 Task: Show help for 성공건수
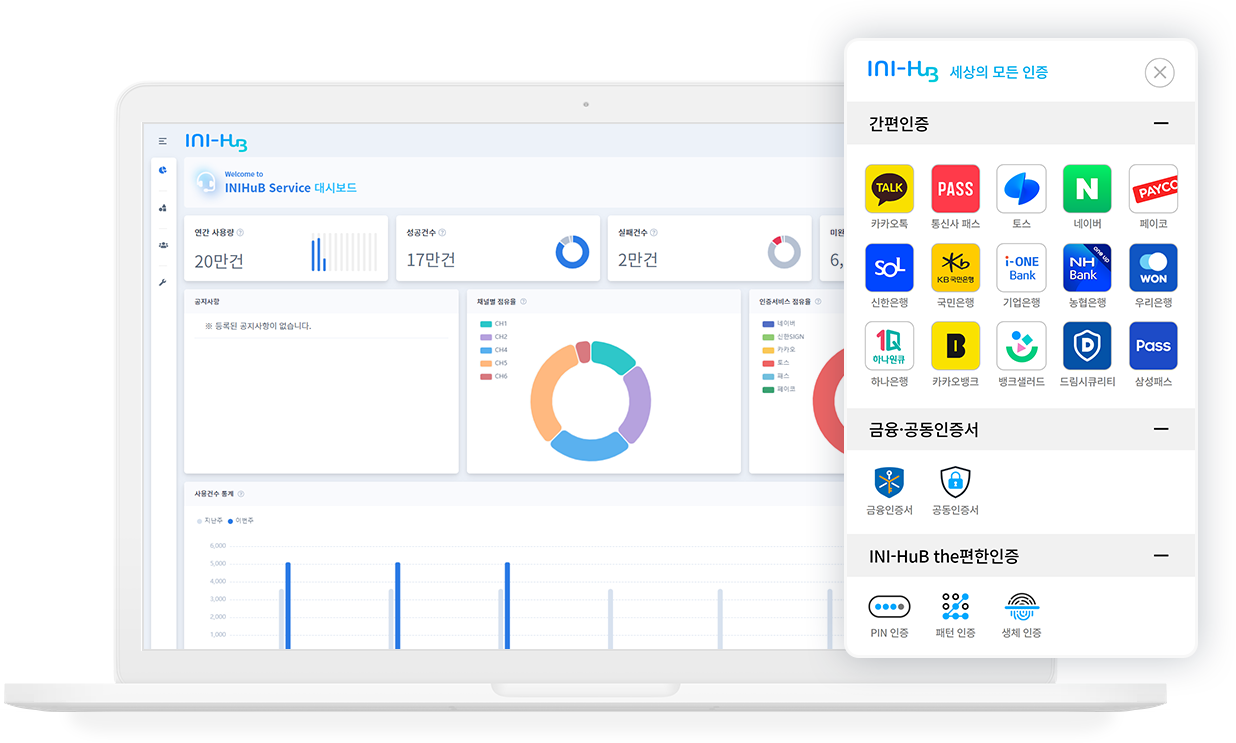point(442,233)
